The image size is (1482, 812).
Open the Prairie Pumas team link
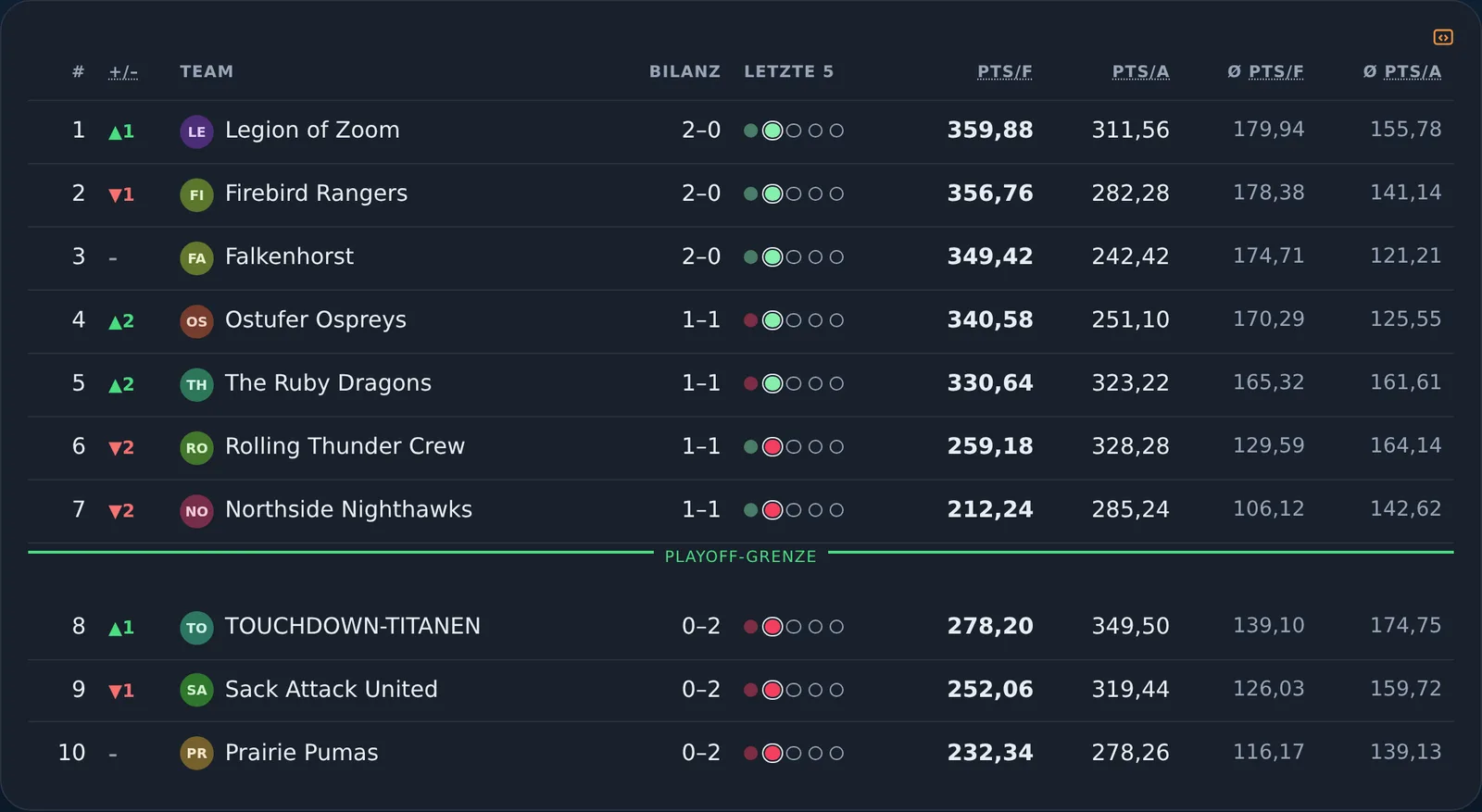coord(302,753)
